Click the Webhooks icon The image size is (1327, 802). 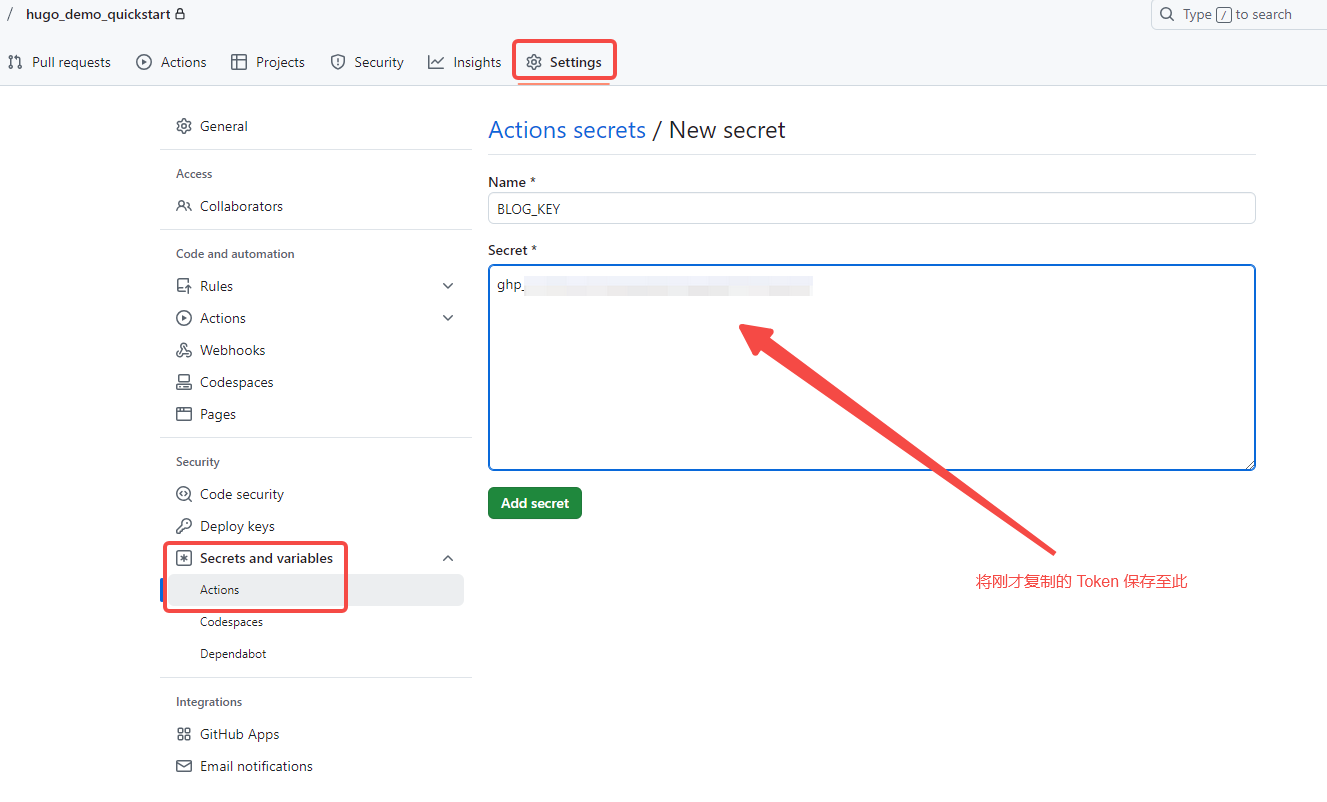184,350
